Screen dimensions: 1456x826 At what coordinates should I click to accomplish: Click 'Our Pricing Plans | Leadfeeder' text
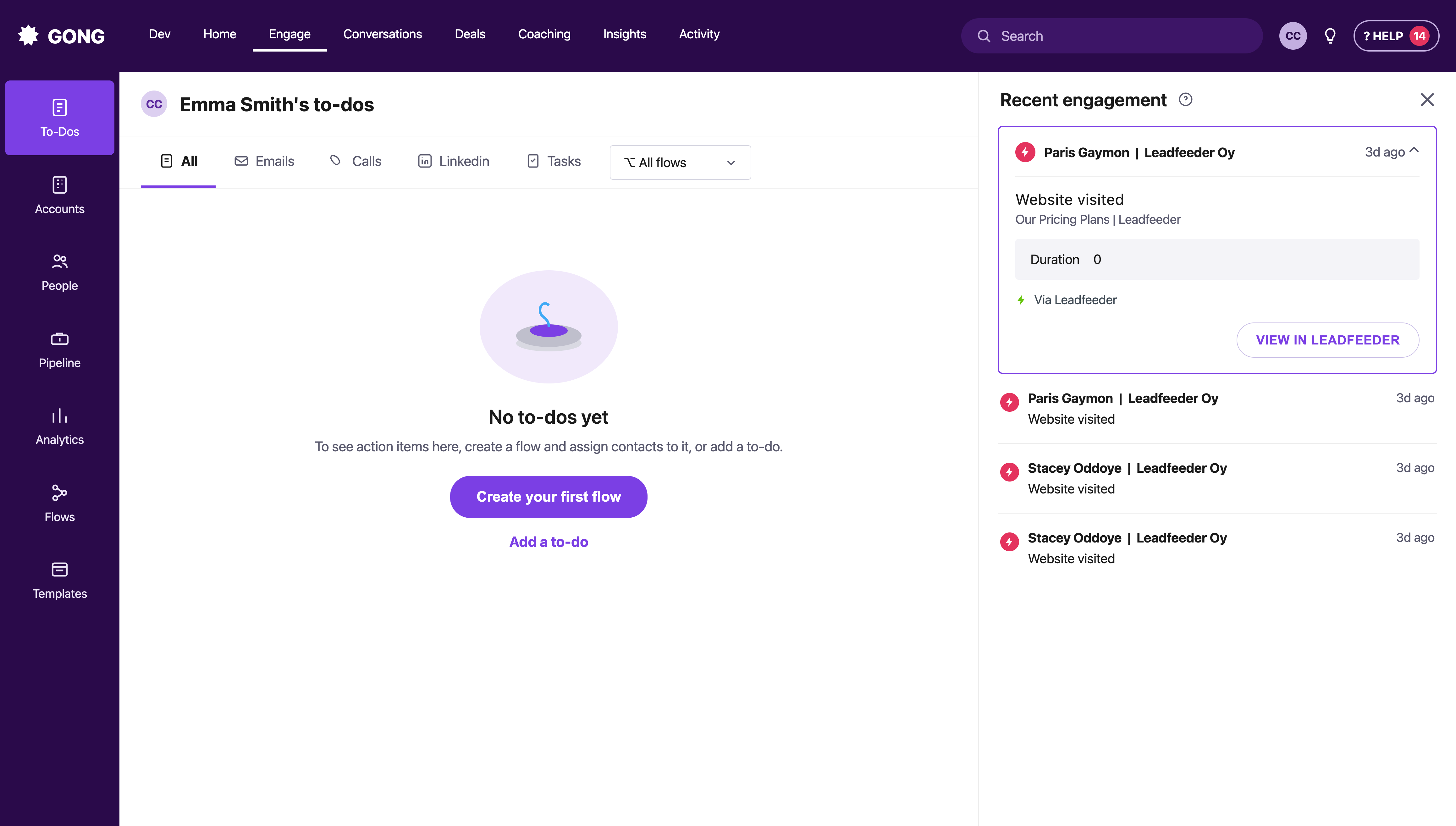[1098, 220]
